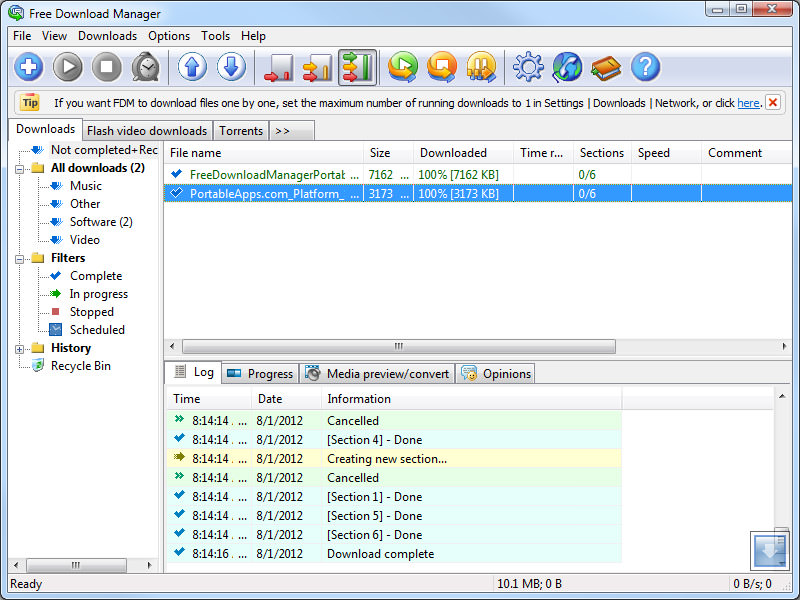Click the Stop download icon
The width and height of the screenshot is (800, 600).
107,67
